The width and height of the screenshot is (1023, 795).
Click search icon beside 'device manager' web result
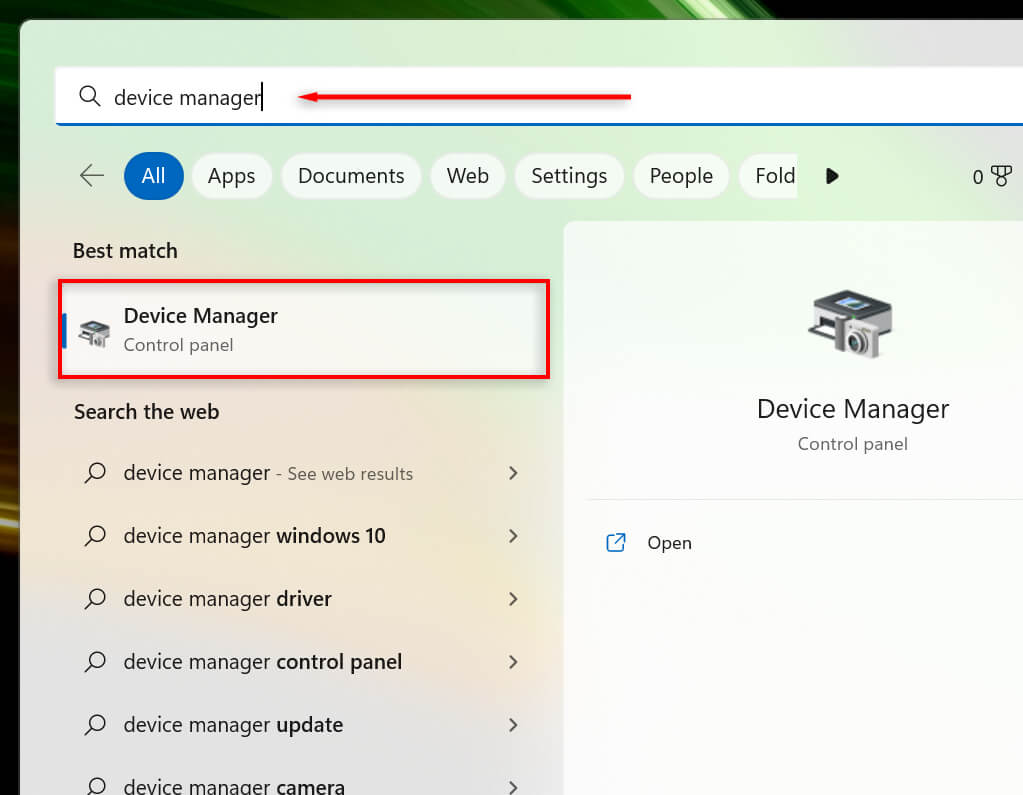[x=95, y=473]
